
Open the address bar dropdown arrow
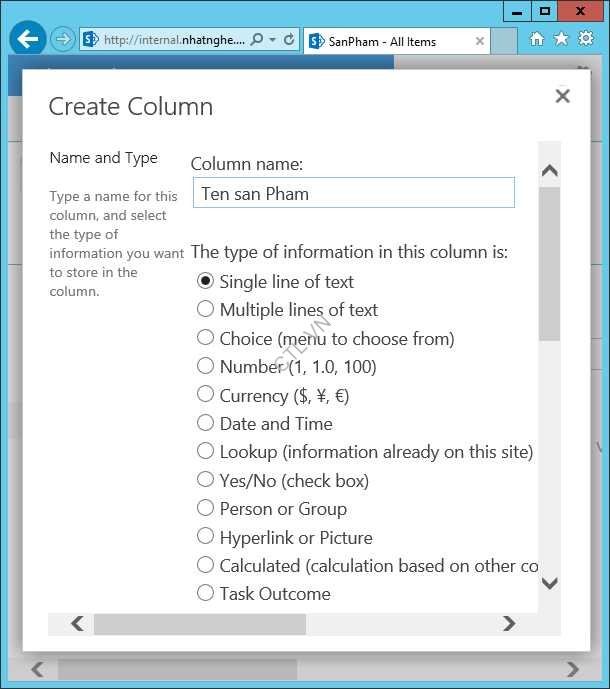pyautogui.click(x=272, y=40)
